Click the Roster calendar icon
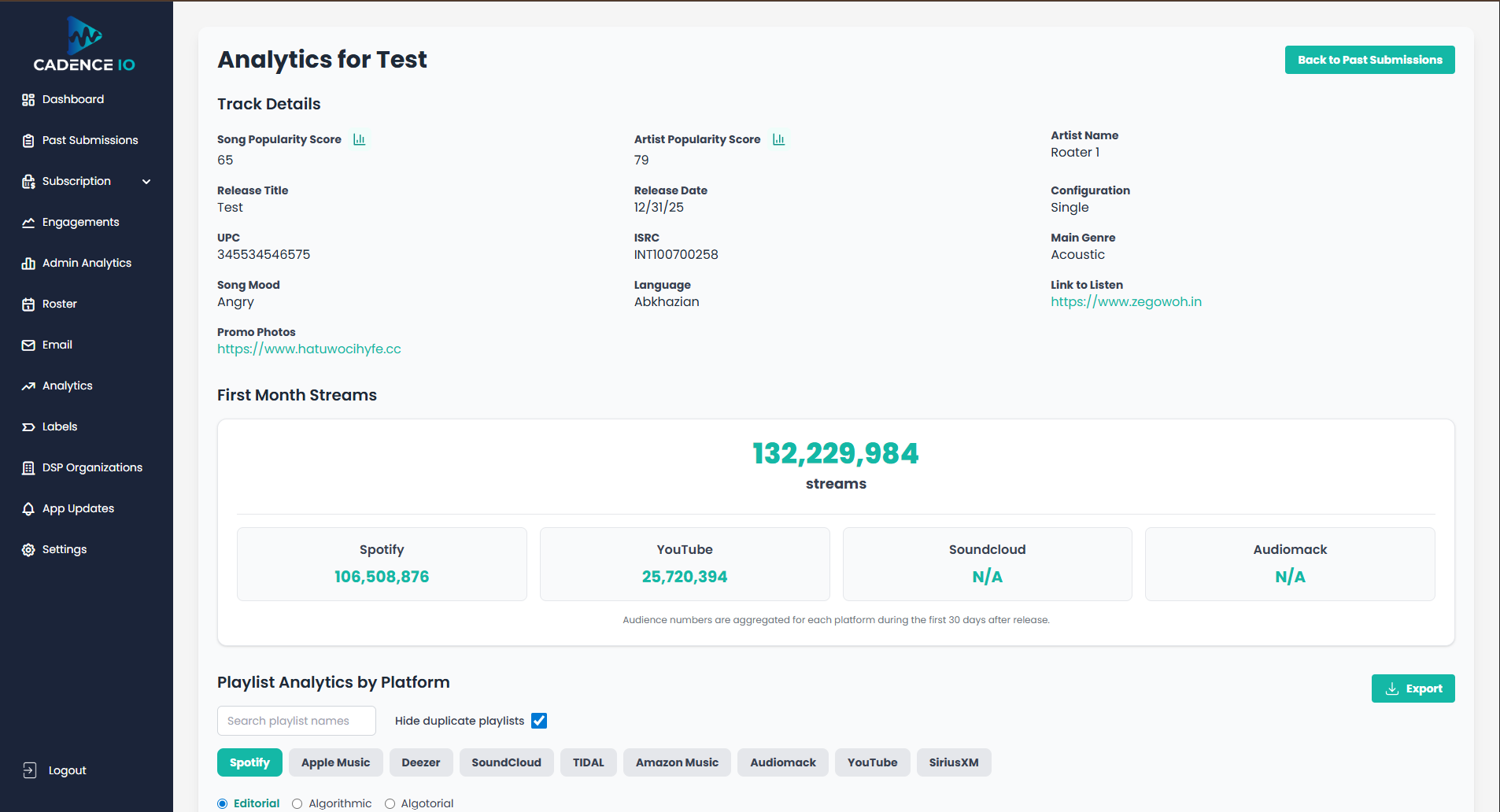The image size is (1500, 812). 28,304
